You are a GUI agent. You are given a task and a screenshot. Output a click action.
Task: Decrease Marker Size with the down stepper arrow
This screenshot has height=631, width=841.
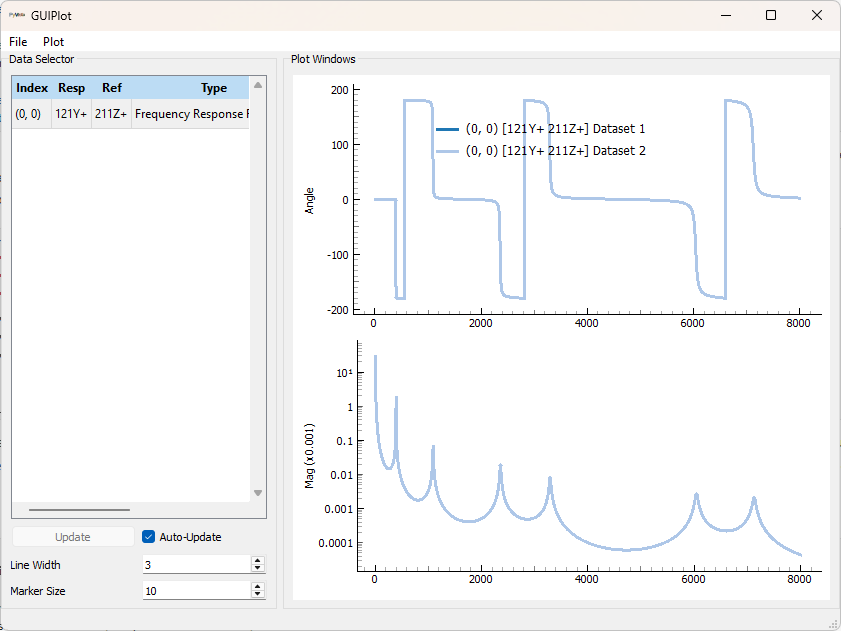point(257,595)
